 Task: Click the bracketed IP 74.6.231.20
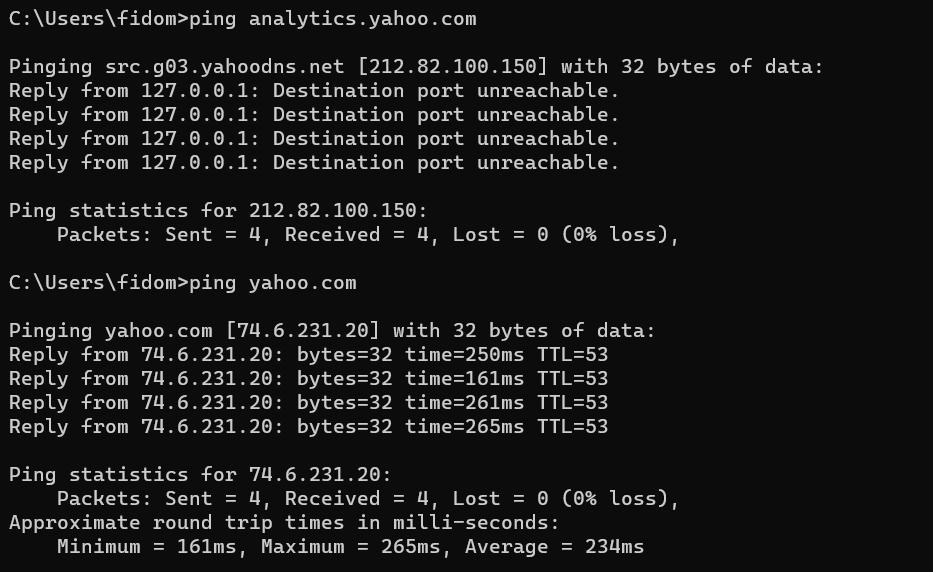302,331
